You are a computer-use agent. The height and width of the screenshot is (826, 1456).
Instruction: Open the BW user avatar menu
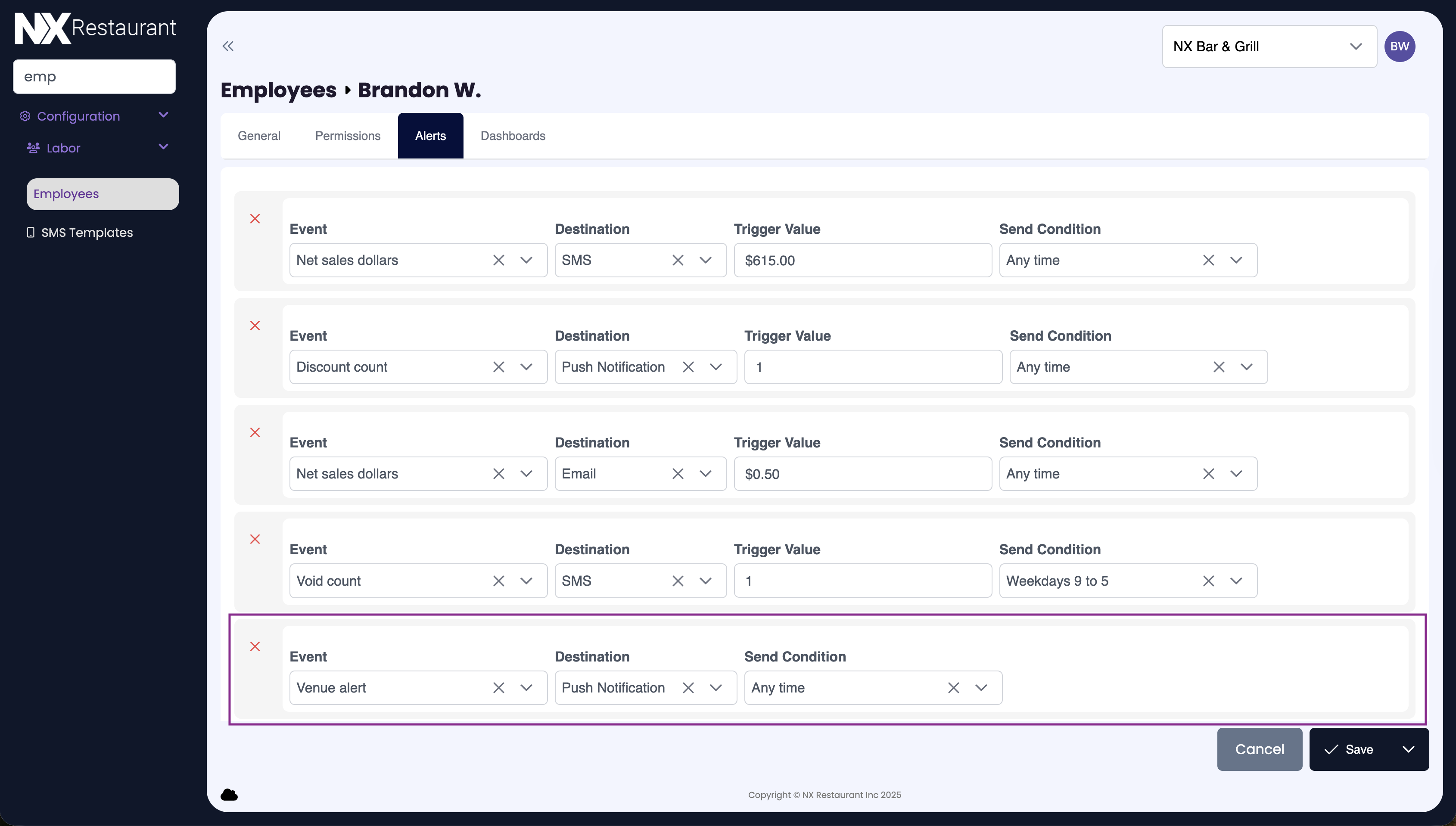click(1399, 47)
